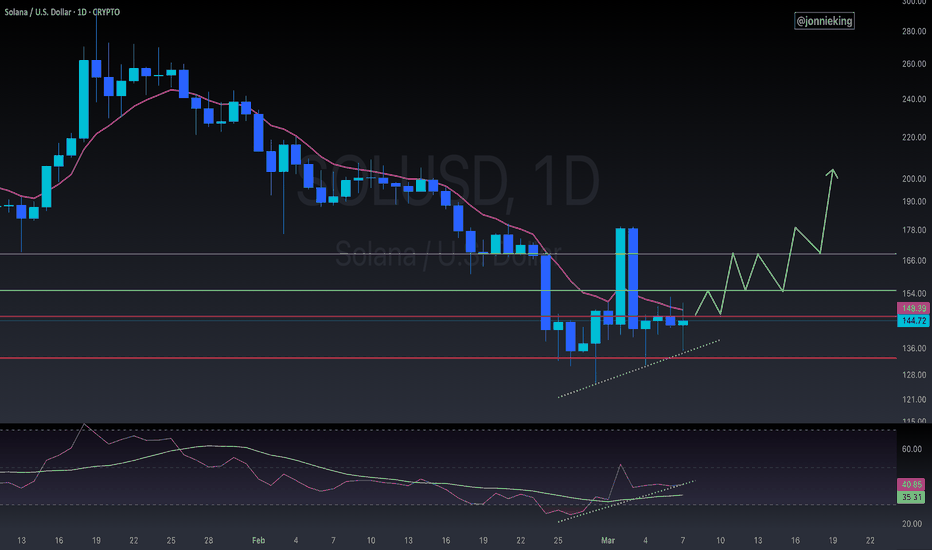
Task: Click the 28 date label on time axis
Action: 209,540
